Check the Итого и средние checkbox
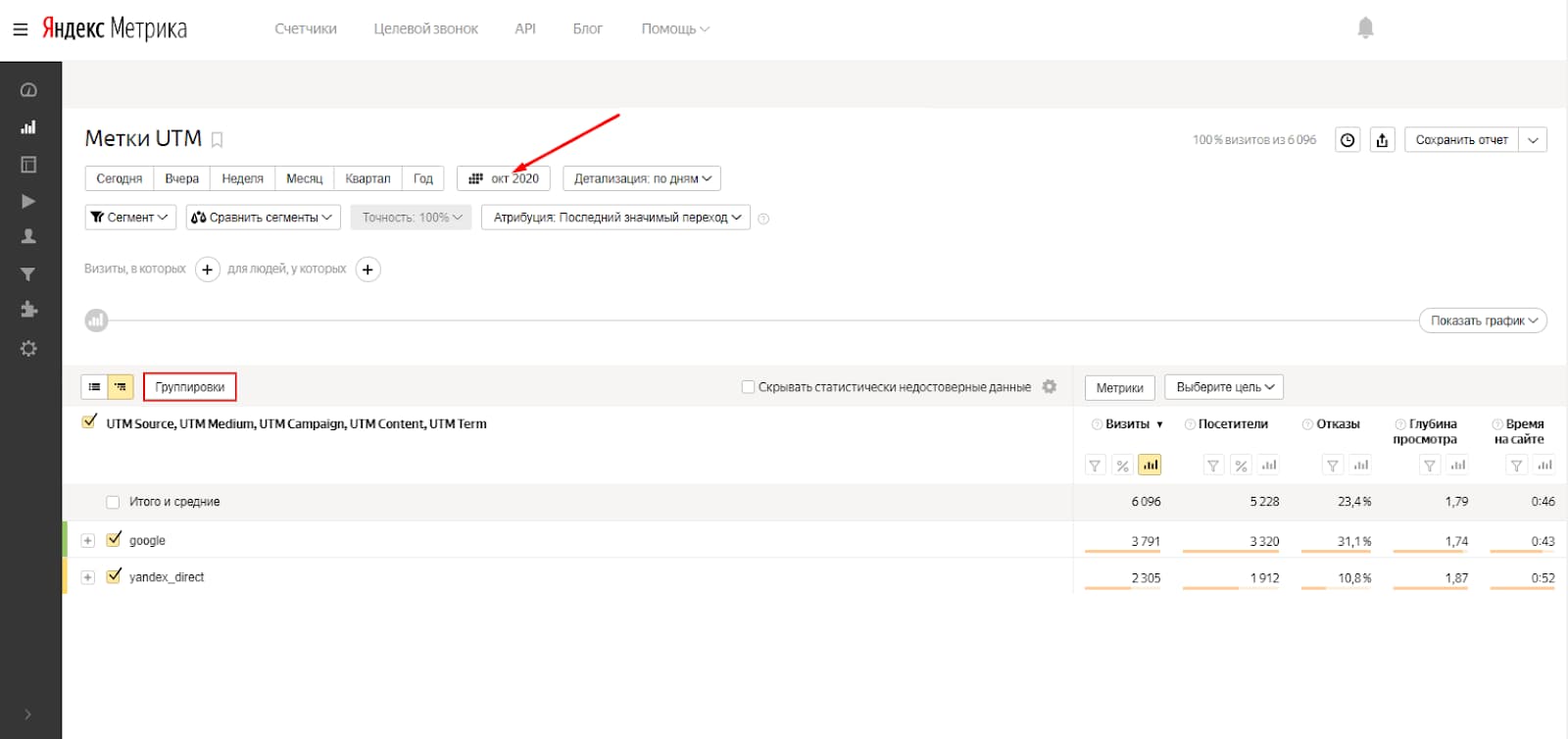The height and width of the screenshot is (739, 1568). [x=113, y=502]
